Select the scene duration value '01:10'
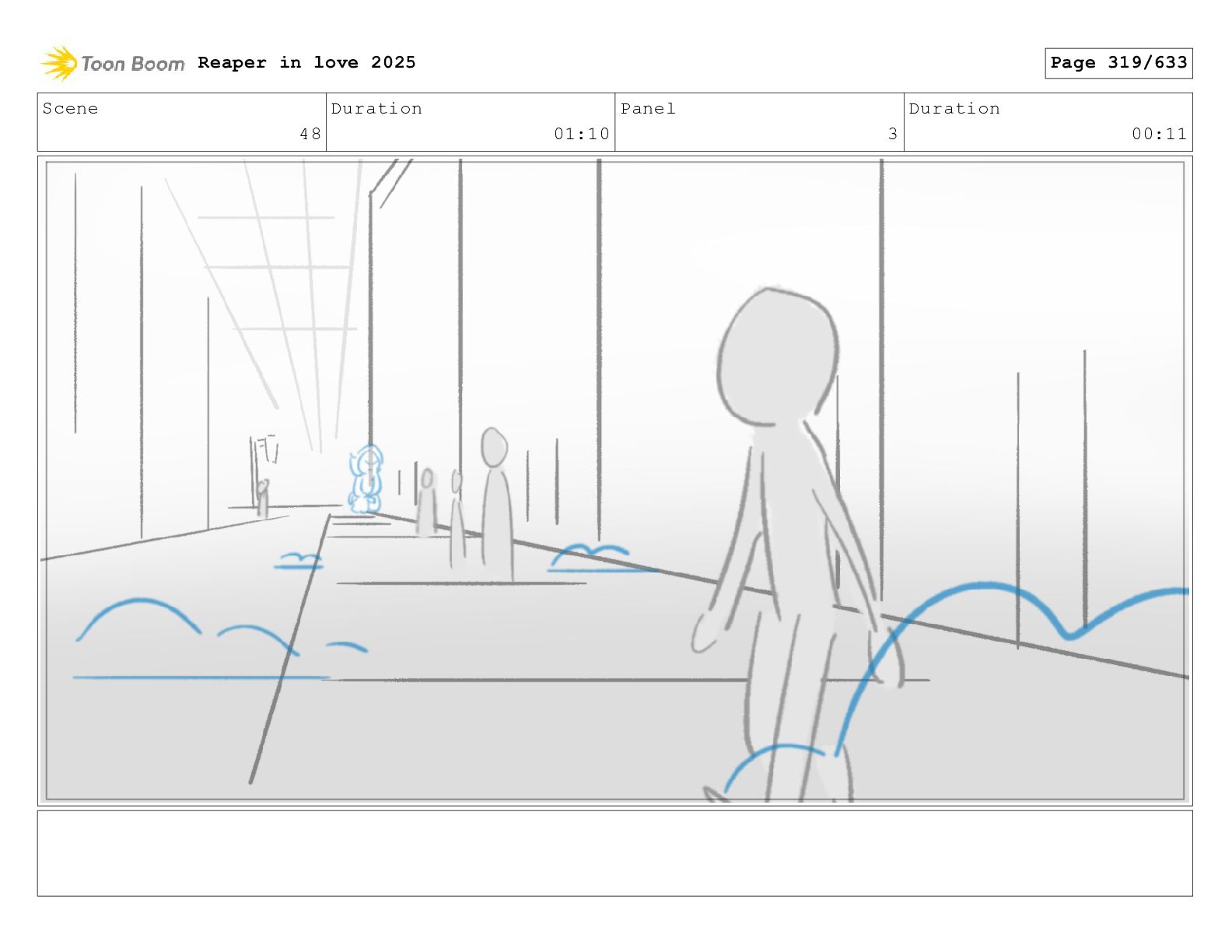 click(x=582, y=134)
